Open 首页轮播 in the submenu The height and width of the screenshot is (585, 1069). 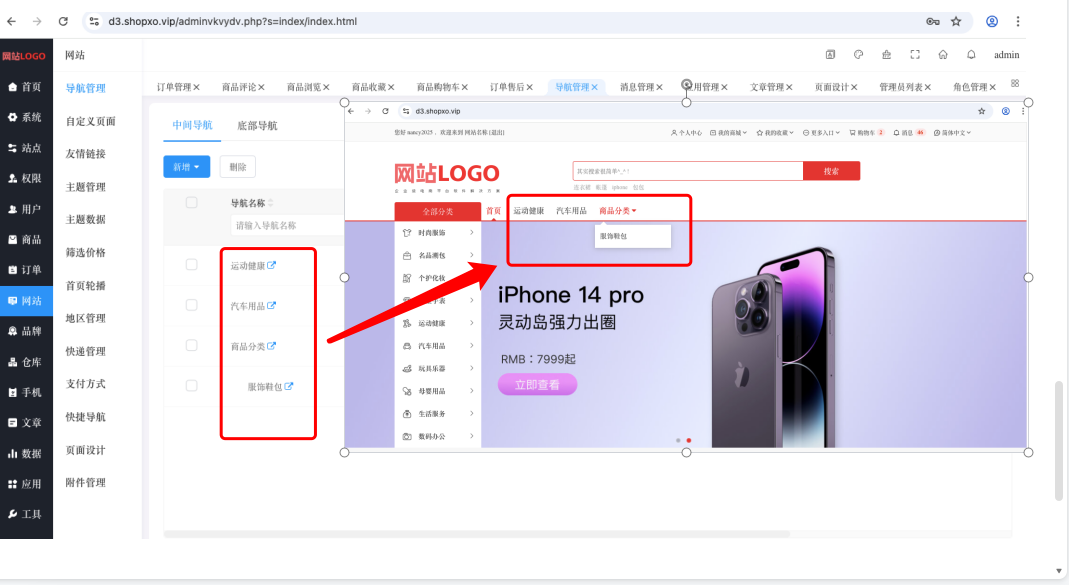point(85,286)
